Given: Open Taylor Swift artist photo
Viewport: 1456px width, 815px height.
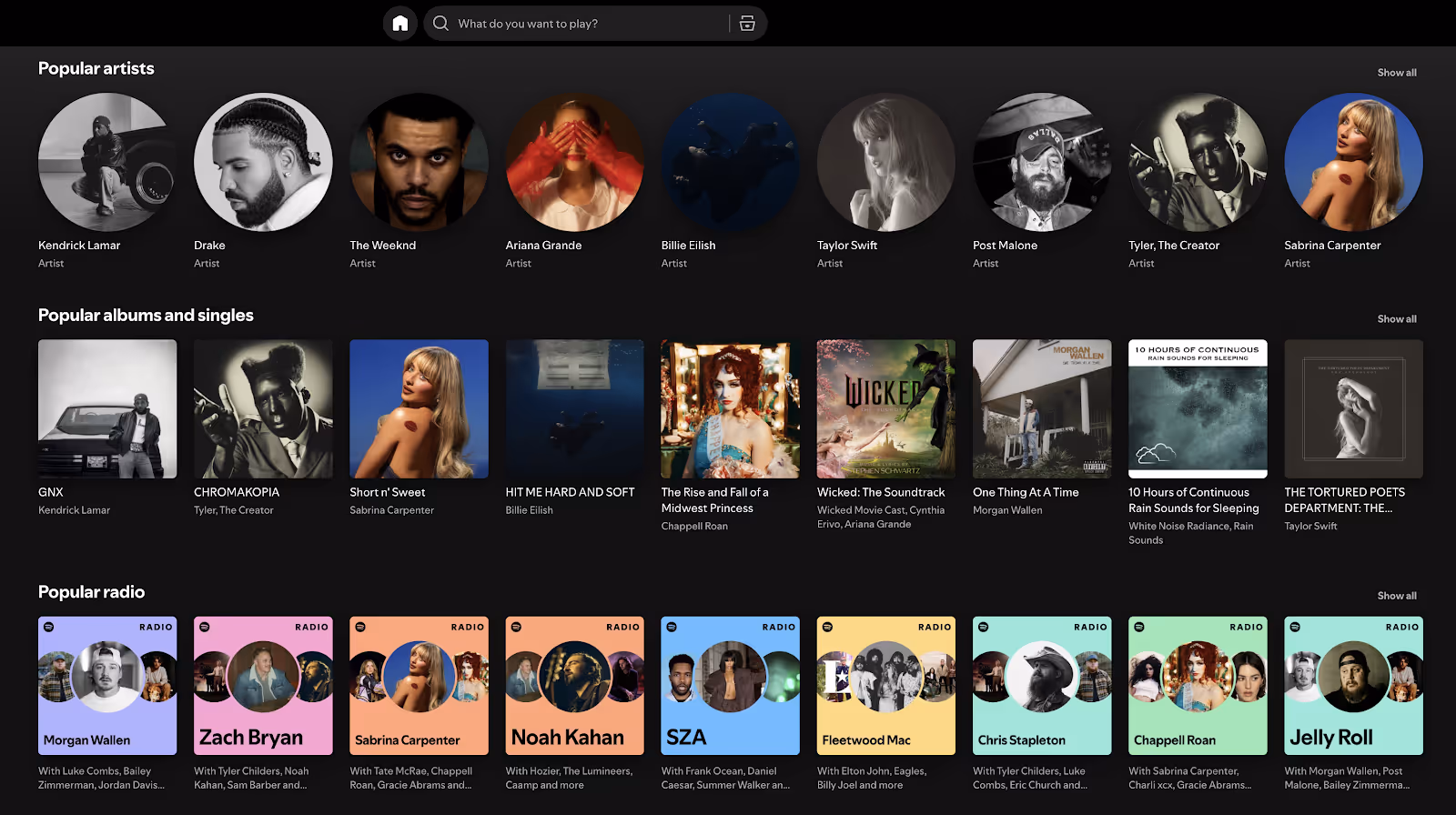Looking at the screenshot, I should tap(886, 162).
